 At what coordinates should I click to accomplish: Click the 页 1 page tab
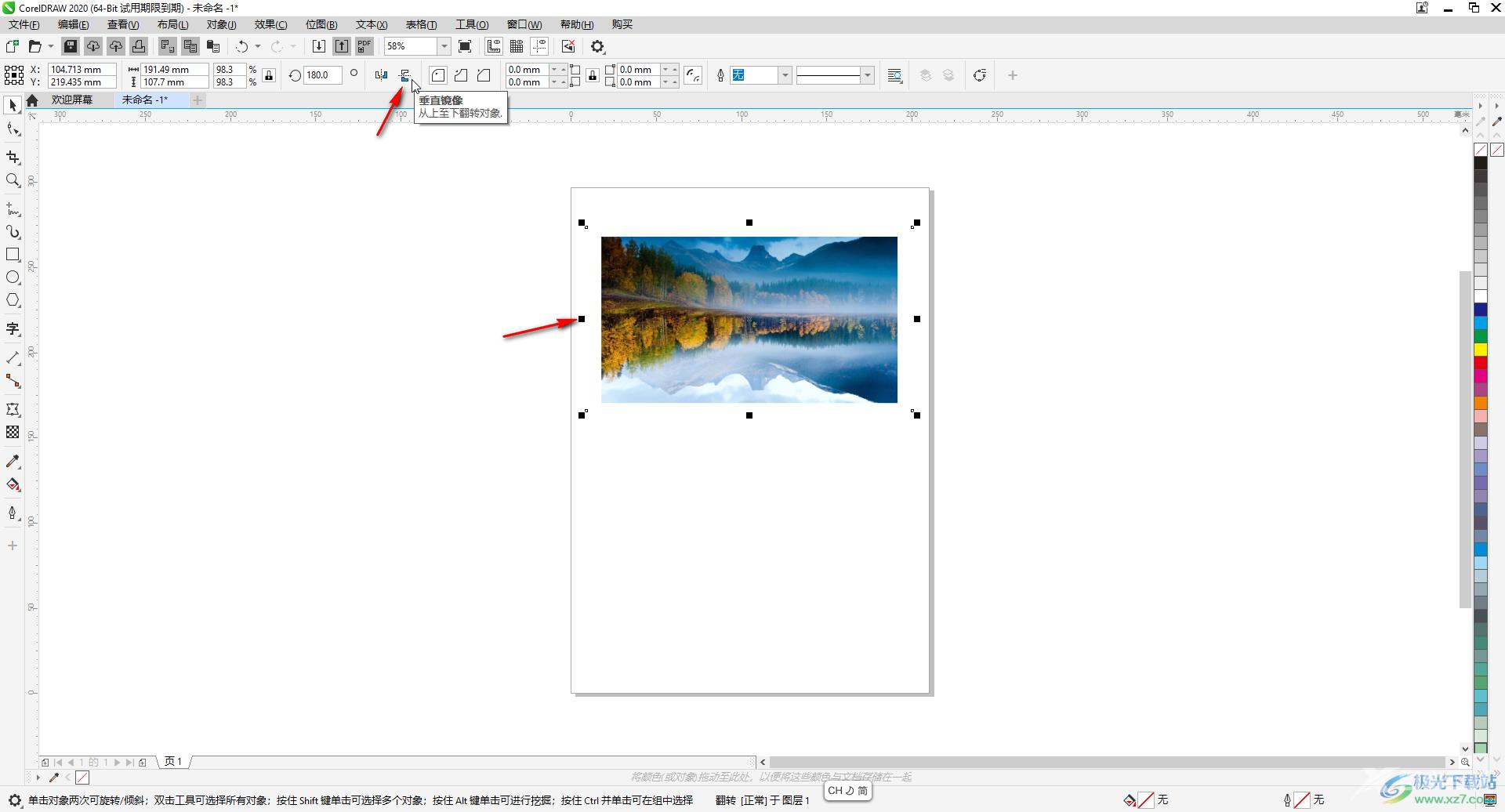(173, 761)
